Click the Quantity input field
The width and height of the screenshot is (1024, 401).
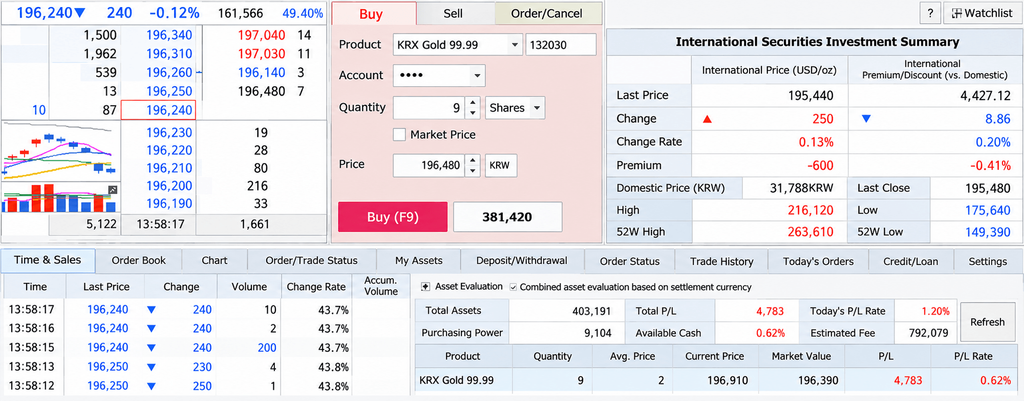pyautogui.click(x=429, y=108)
